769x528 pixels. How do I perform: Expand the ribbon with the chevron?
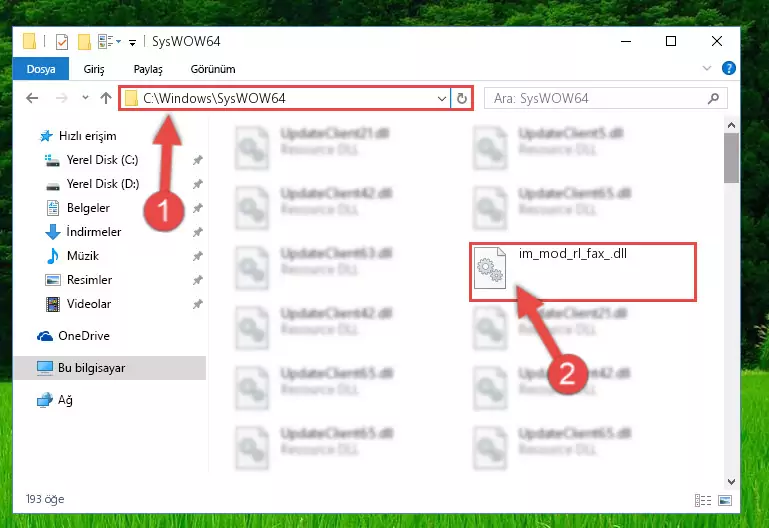[x=707, y=68]
